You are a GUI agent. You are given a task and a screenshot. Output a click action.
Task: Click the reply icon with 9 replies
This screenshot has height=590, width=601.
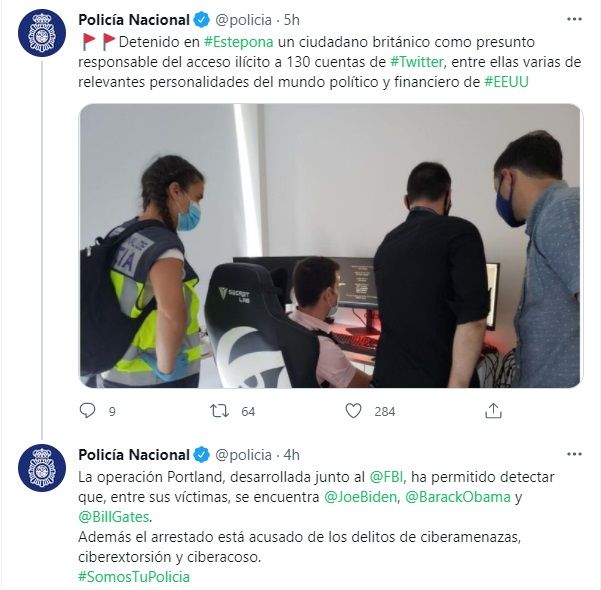[x=87, y=411]
